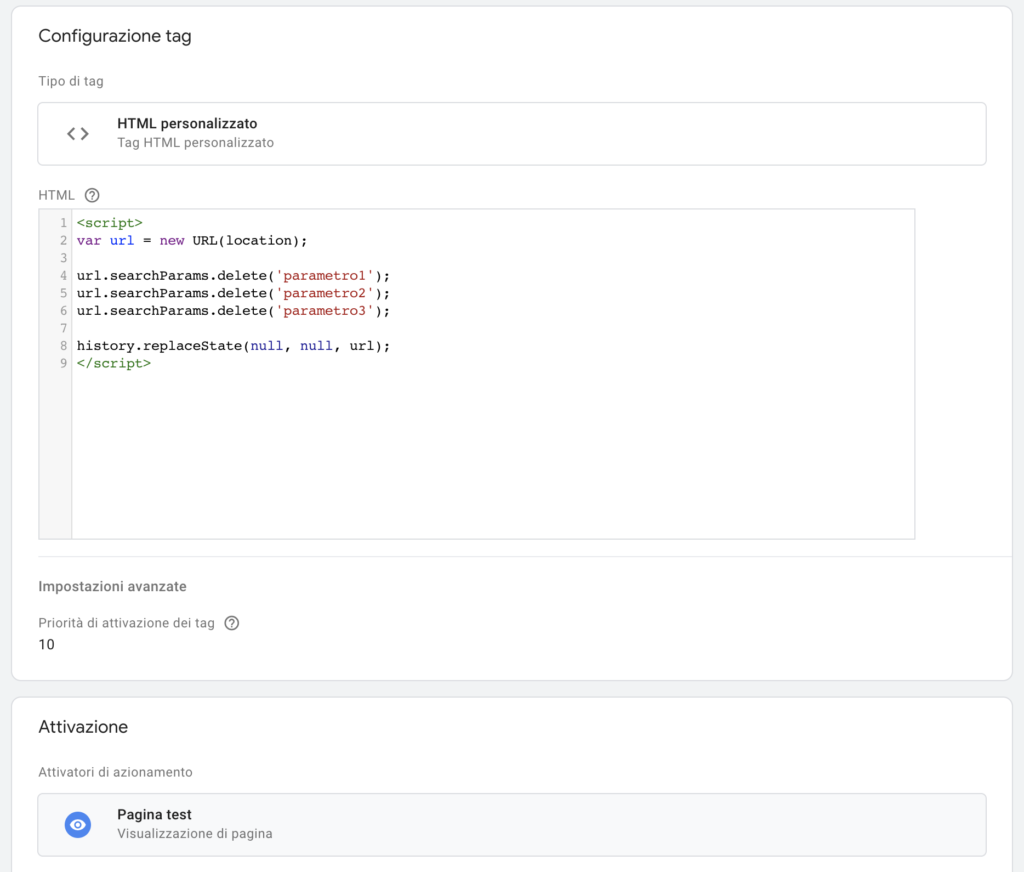Click the var url declaration line
1024x872 pixels.
point(191,240)
